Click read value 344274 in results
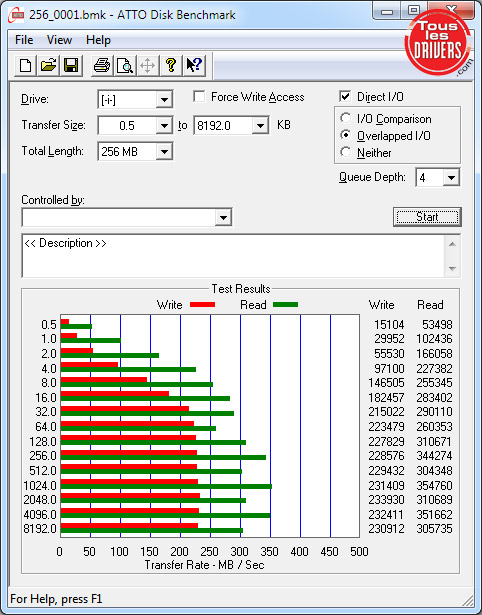482x615 pixels. tap(434, 456)
